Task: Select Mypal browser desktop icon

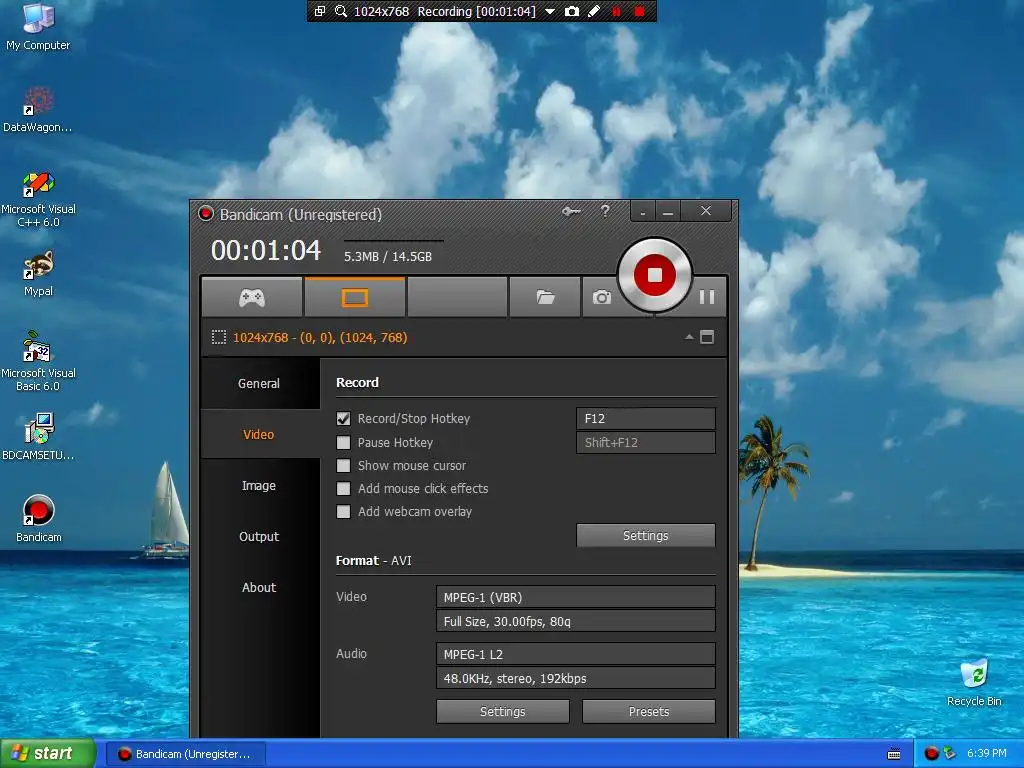Action: [x=38, y=274]
